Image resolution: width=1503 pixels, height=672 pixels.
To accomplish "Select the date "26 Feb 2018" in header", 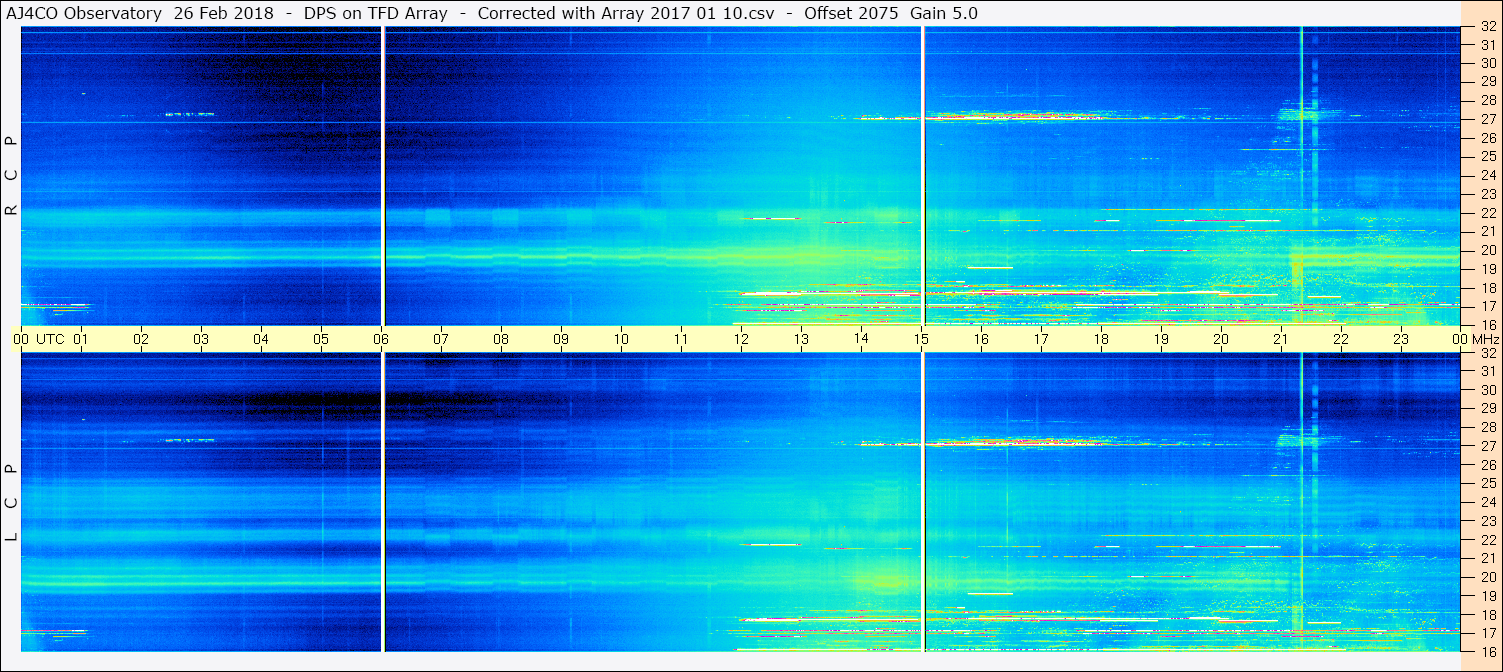I will pos(223,14).
